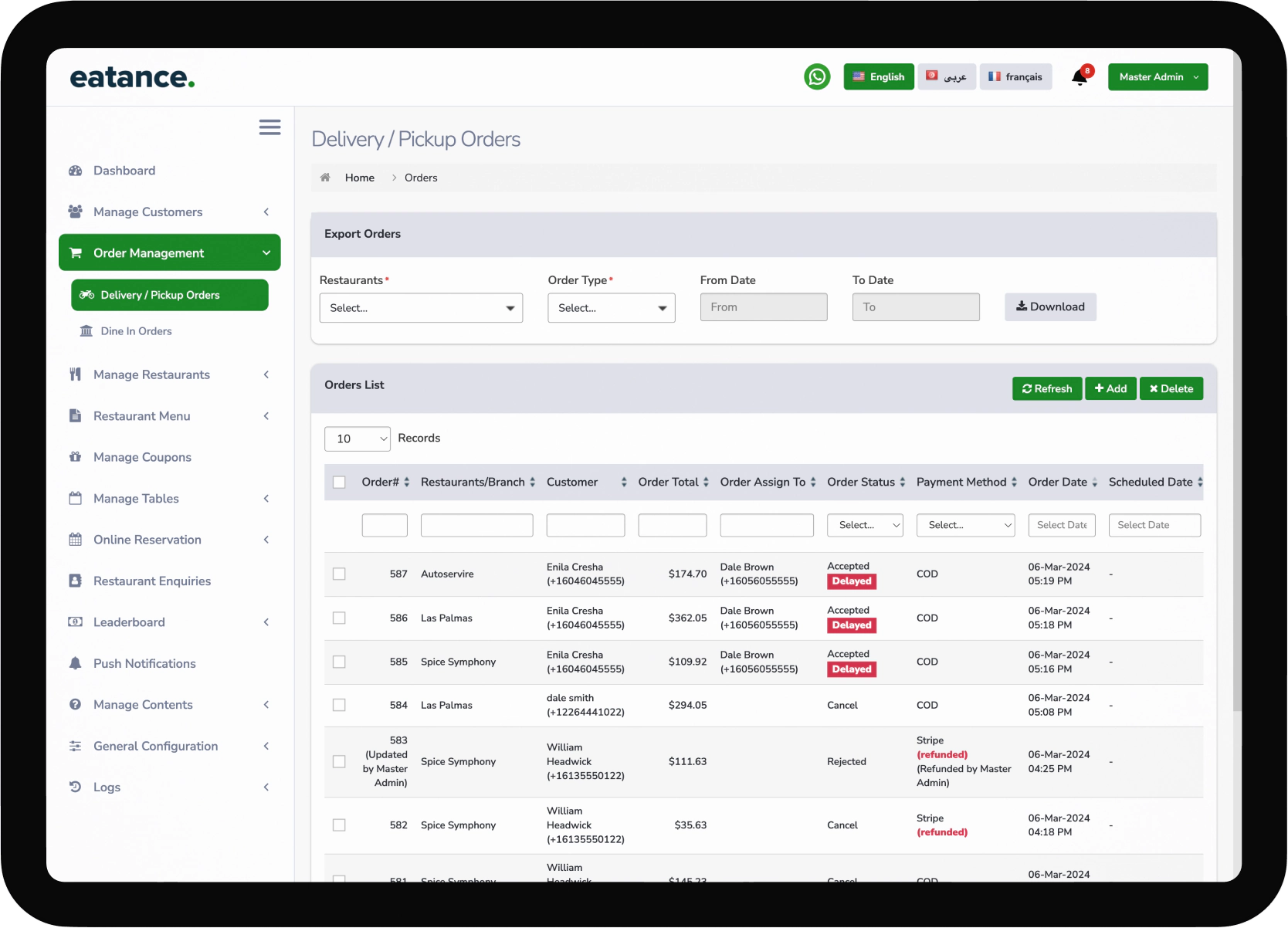Click the Manage Coupons ticket icon
Image resolution: width=1288 pixels, height=928 pixels.
pos(75,457)
